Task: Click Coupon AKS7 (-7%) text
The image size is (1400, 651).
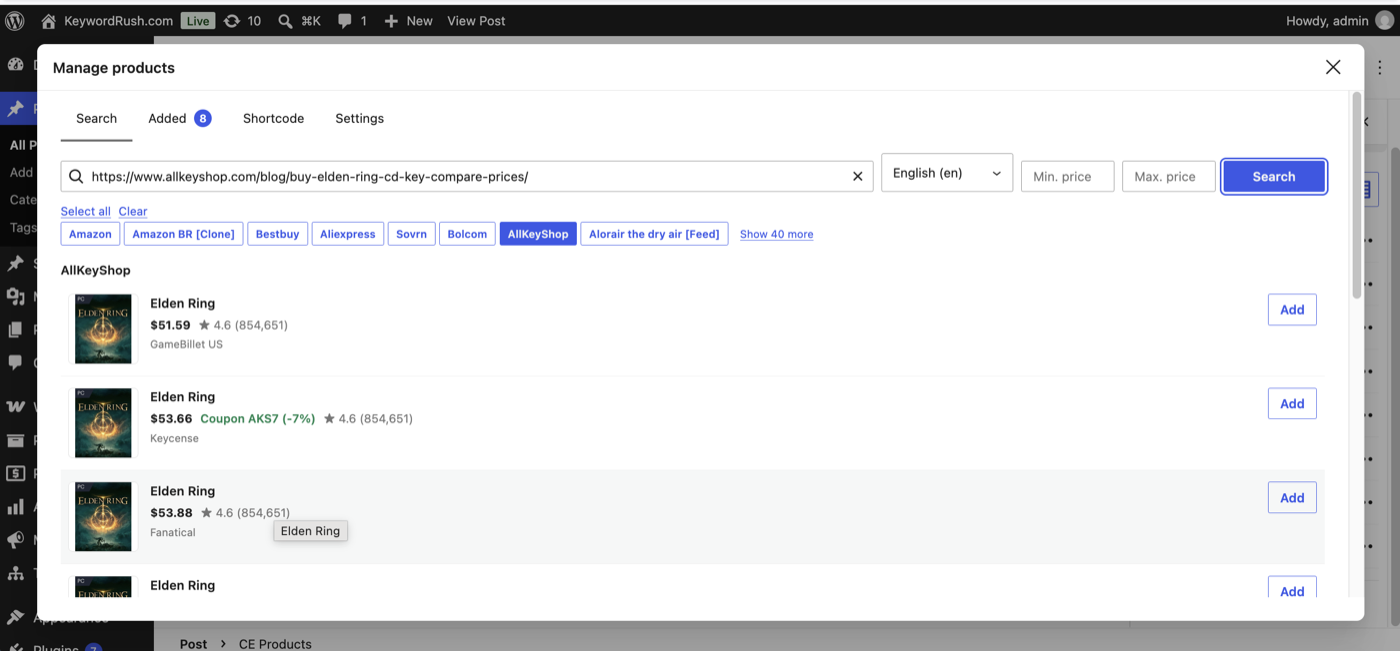Action: coord(257,419)
